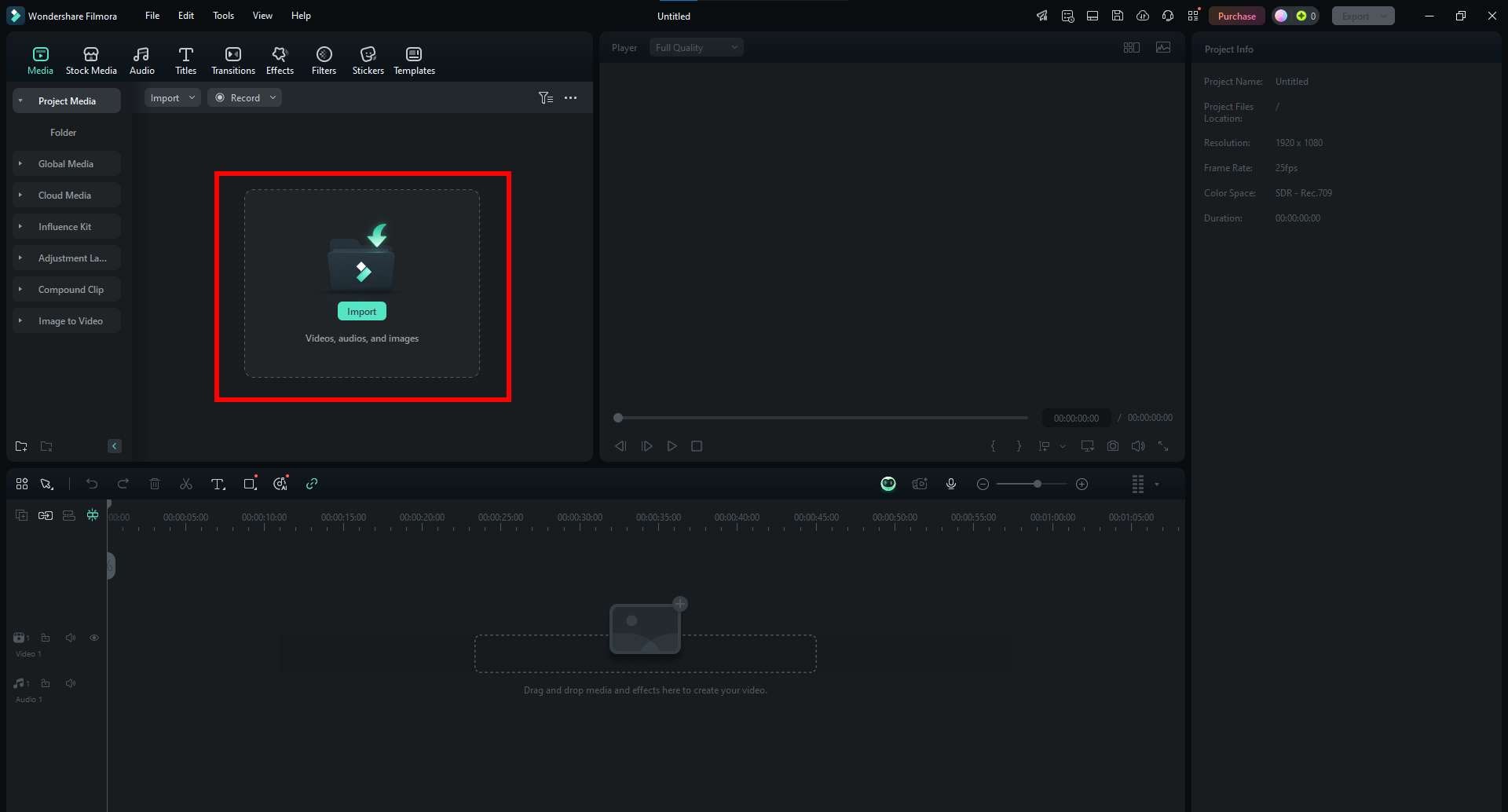
Task: Open the Titles tab
Action: (x=185, y=60)
